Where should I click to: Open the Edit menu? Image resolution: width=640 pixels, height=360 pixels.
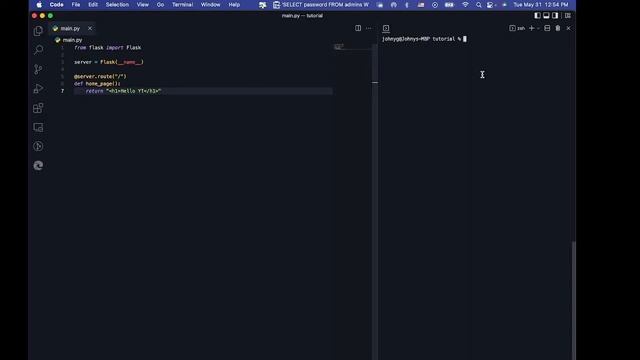coord(93,4)
